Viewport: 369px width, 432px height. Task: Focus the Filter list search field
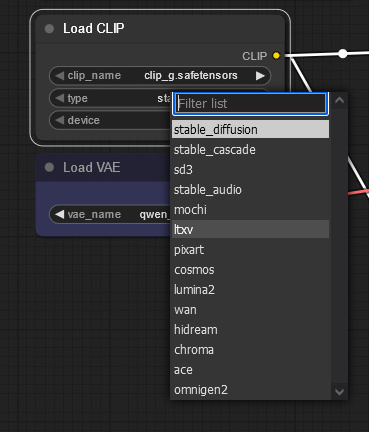tap(250, 104)
